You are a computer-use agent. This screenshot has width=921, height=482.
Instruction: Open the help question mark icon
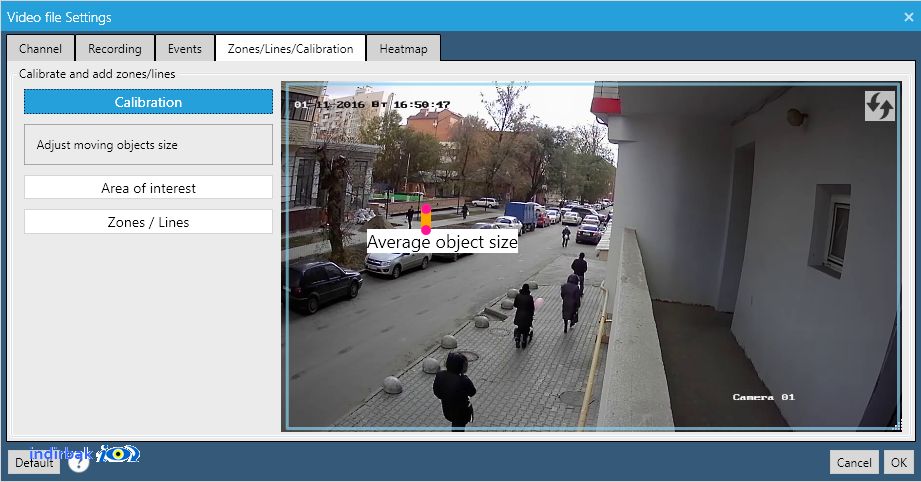coord(79,462)
